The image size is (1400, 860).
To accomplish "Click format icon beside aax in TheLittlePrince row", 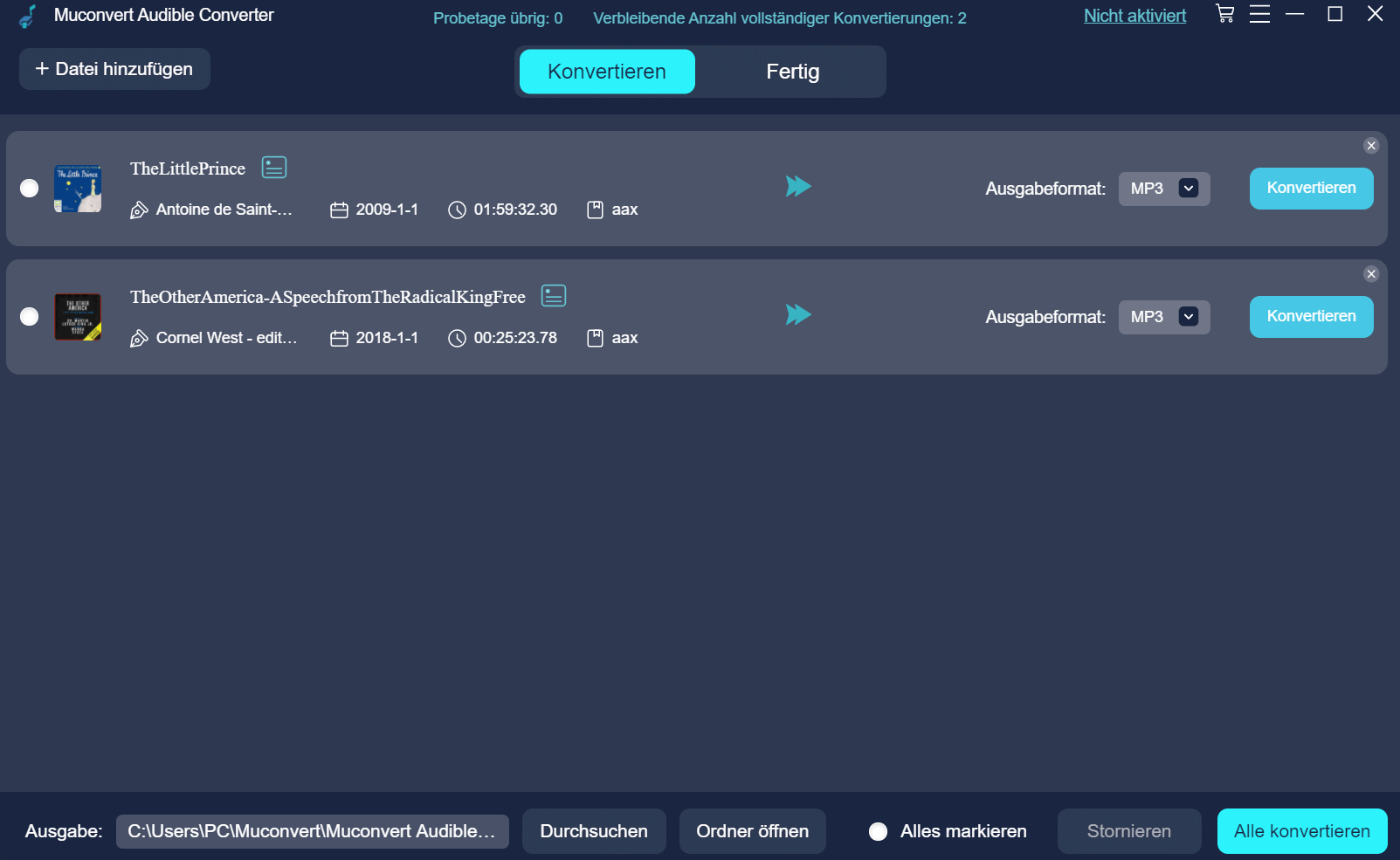I will tap(595, 210).
